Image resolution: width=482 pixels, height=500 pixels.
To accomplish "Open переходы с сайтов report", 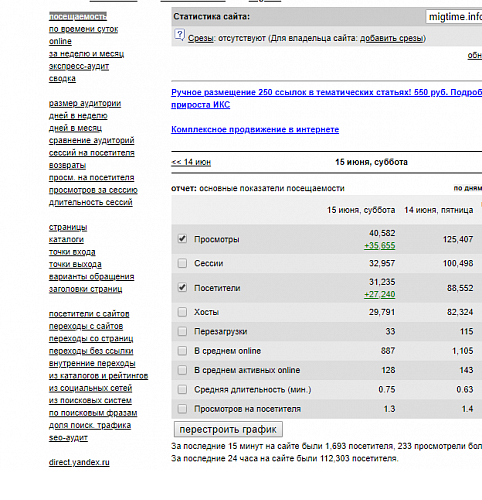I will (86, 326).
